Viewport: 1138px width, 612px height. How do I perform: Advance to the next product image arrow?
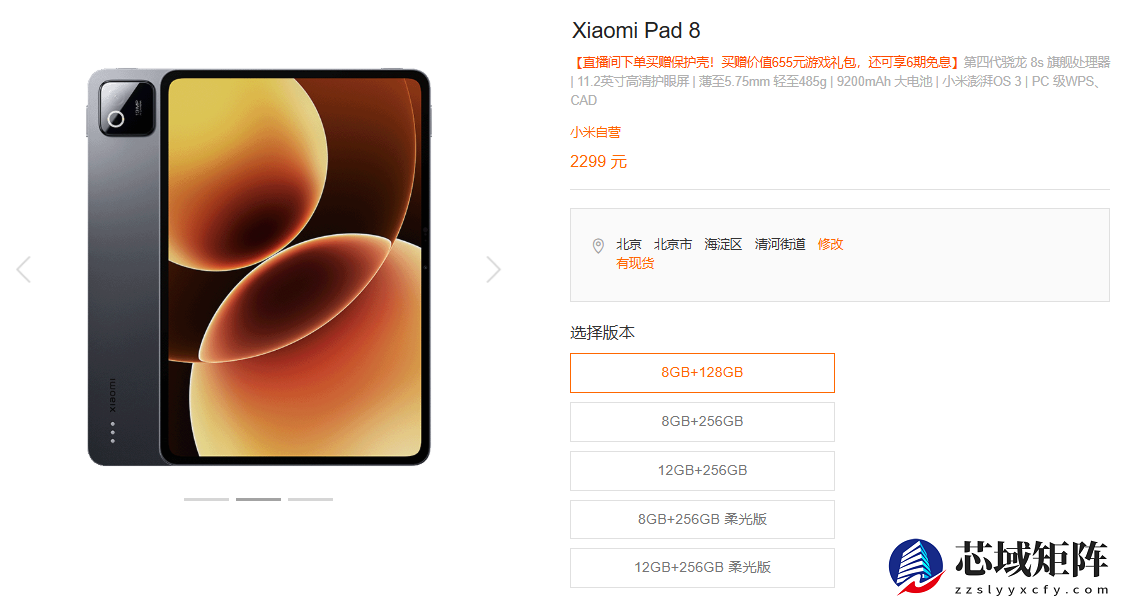pos(494,269)
